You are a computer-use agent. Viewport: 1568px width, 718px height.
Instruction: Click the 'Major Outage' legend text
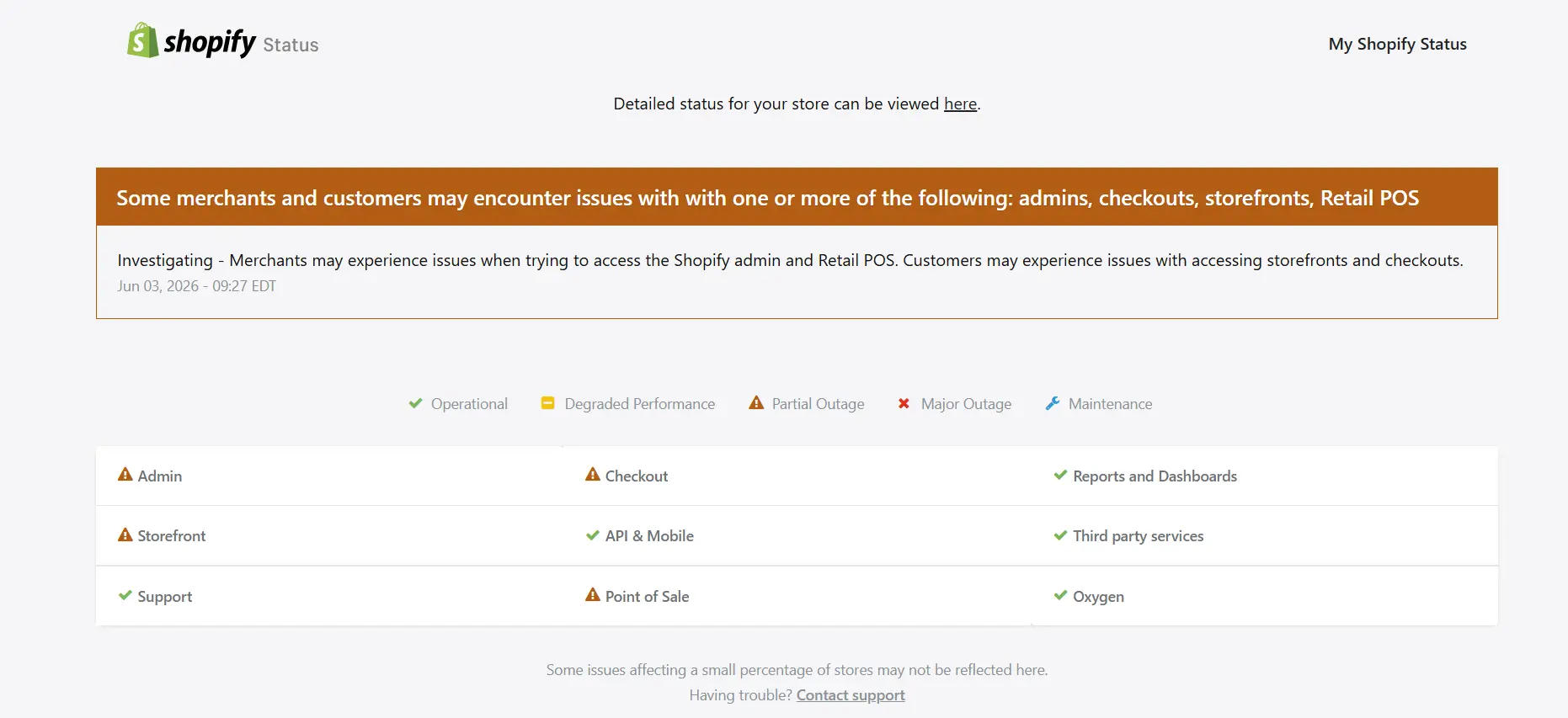(x=967, y=404)
